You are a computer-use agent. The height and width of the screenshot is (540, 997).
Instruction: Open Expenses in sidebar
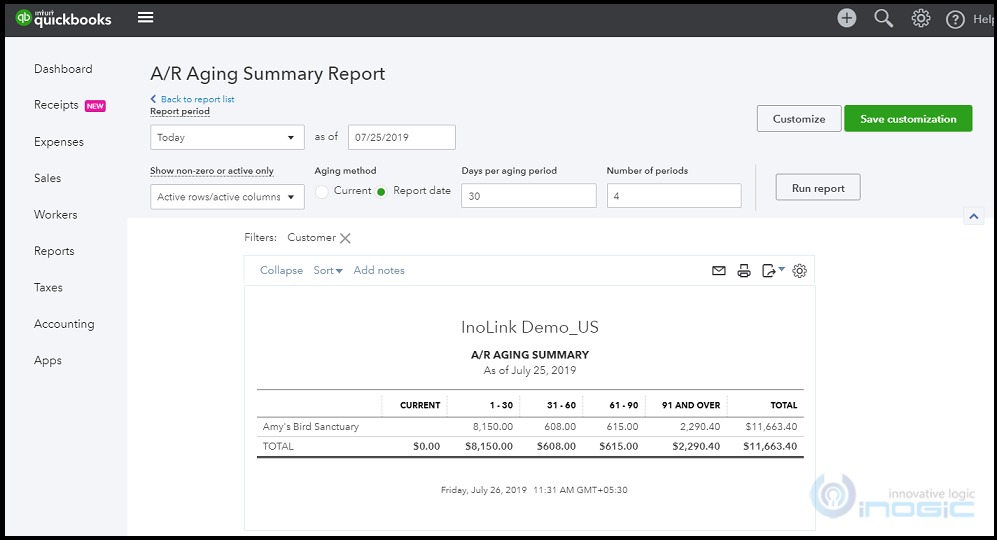(58, 142)
